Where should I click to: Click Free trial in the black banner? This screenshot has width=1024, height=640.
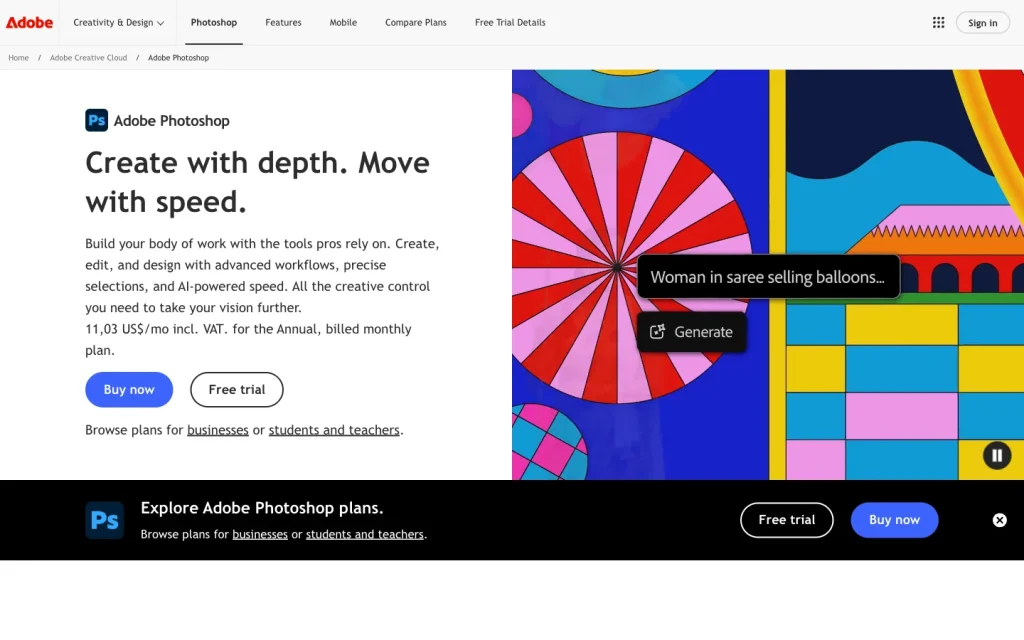[x=786, y=520]
